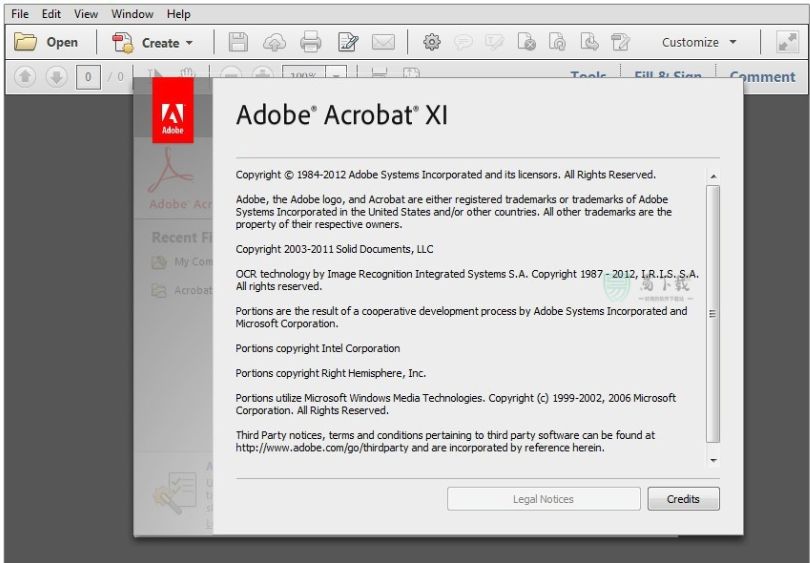Click the sticky note comment icon
This screenshot has height=563, width=810.
click(463, 42)
